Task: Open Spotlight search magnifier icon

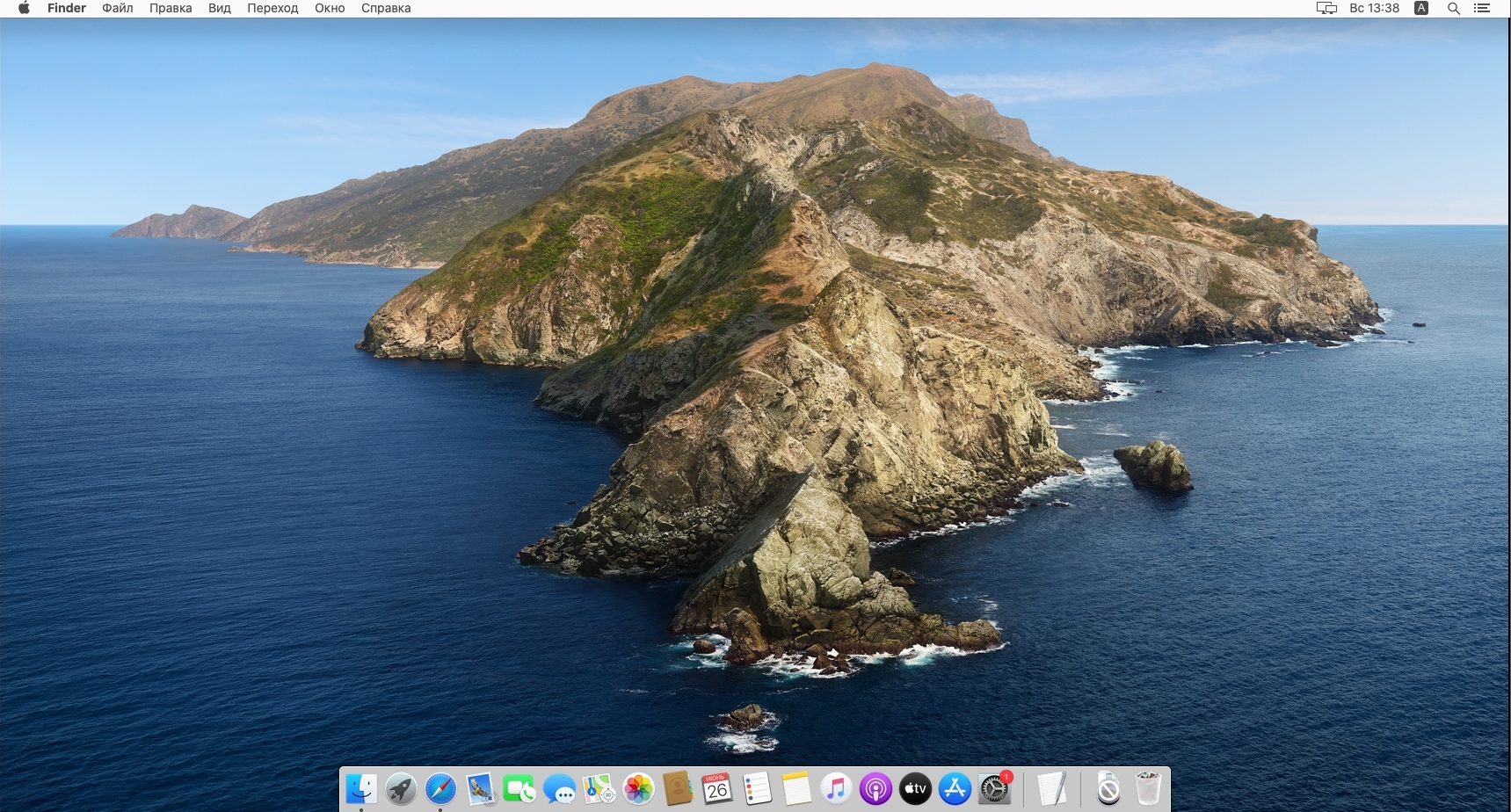Action: click(x=1454, y=8)
